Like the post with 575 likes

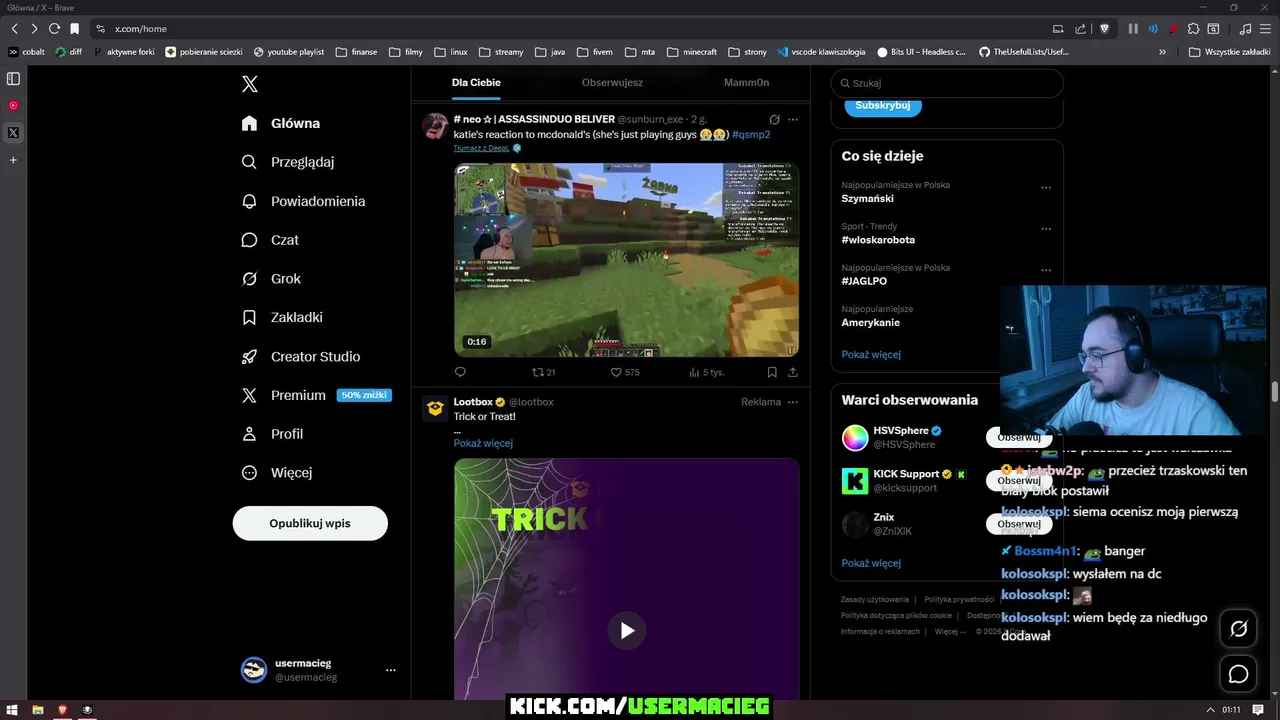pyautogui.click(x=625, y=372)
